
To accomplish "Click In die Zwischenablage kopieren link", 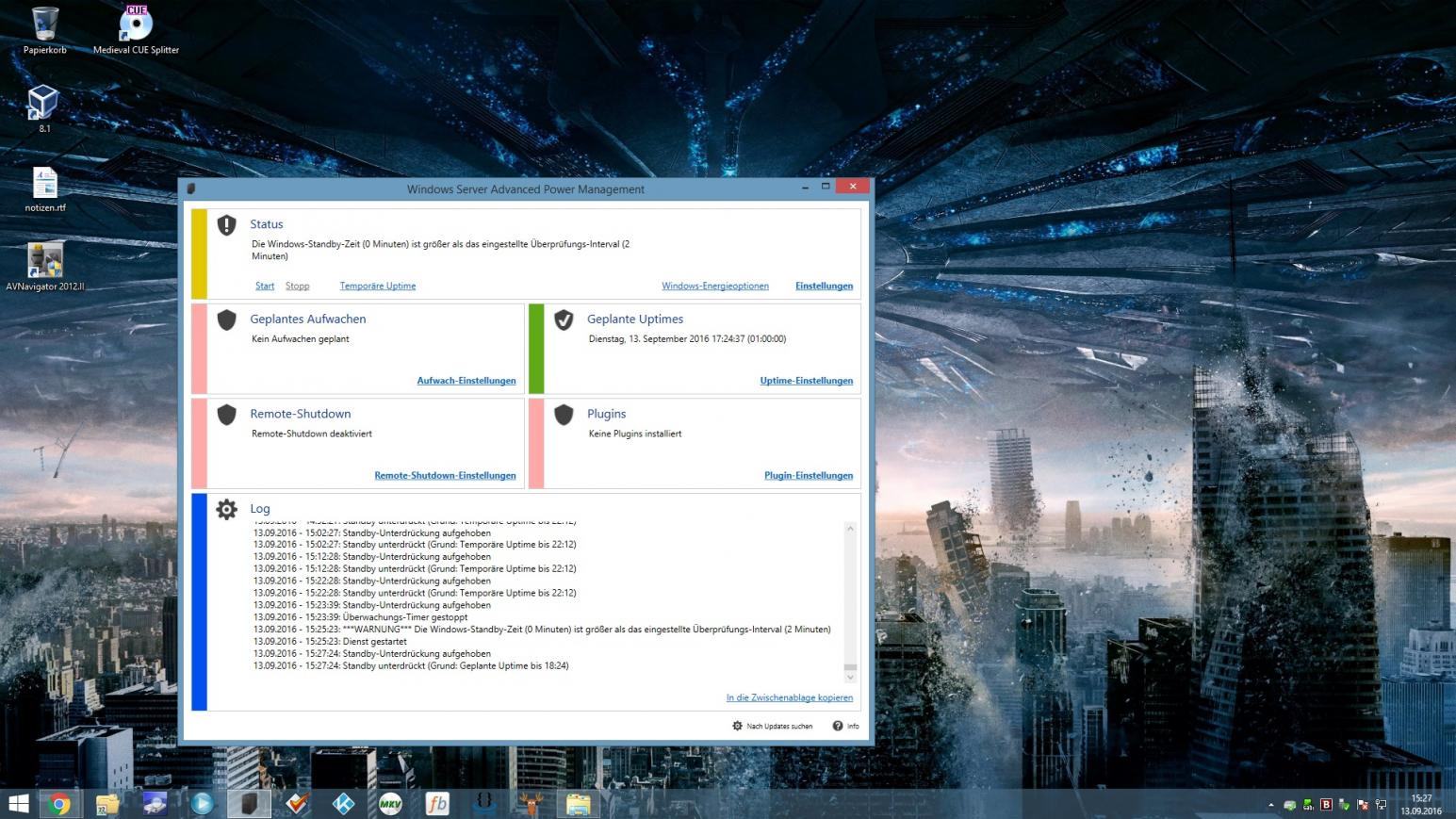I will click(x=790, y=697).
